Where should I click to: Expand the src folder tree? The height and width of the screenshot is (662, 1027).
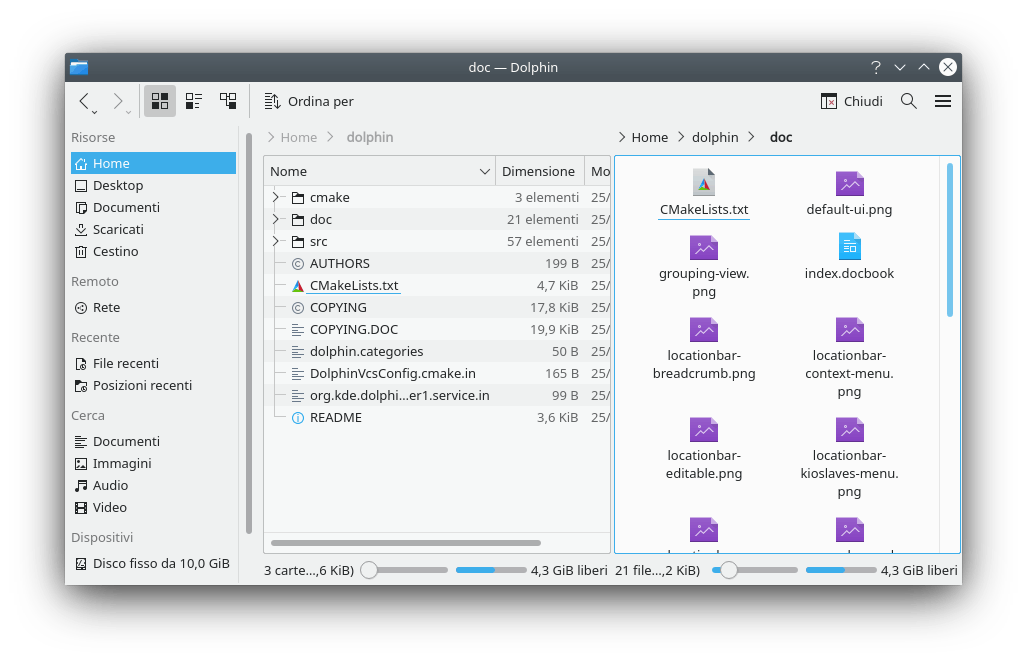(x=276, y=241)
